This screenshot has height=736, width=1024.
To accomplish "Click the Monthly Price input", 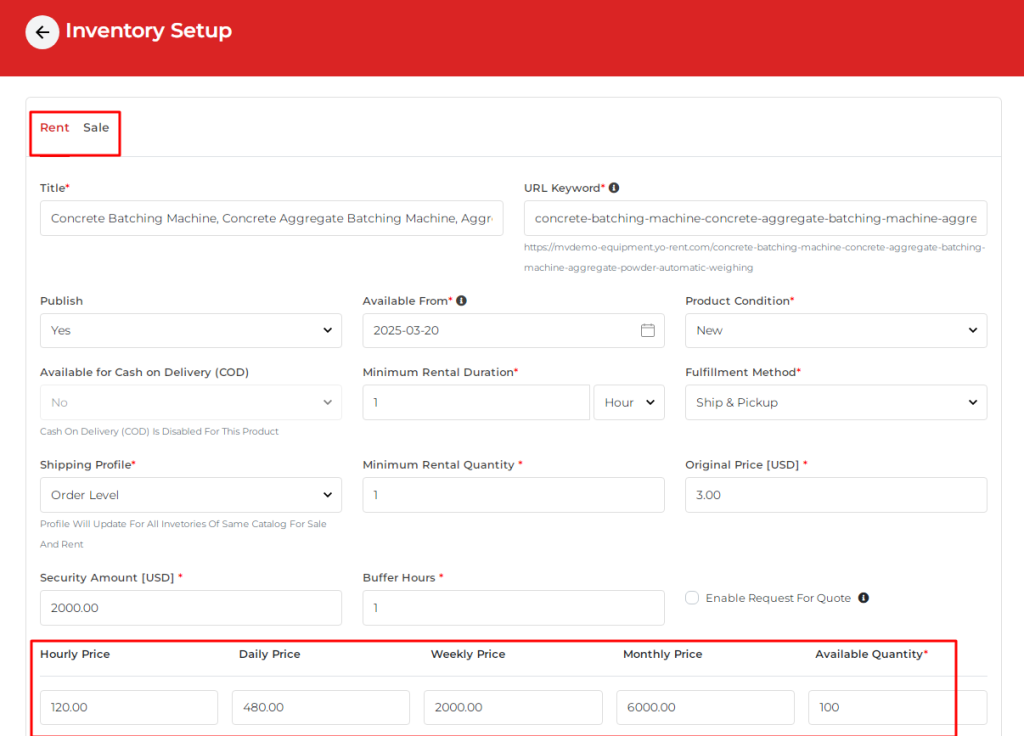I will click(x=705, y=707).
